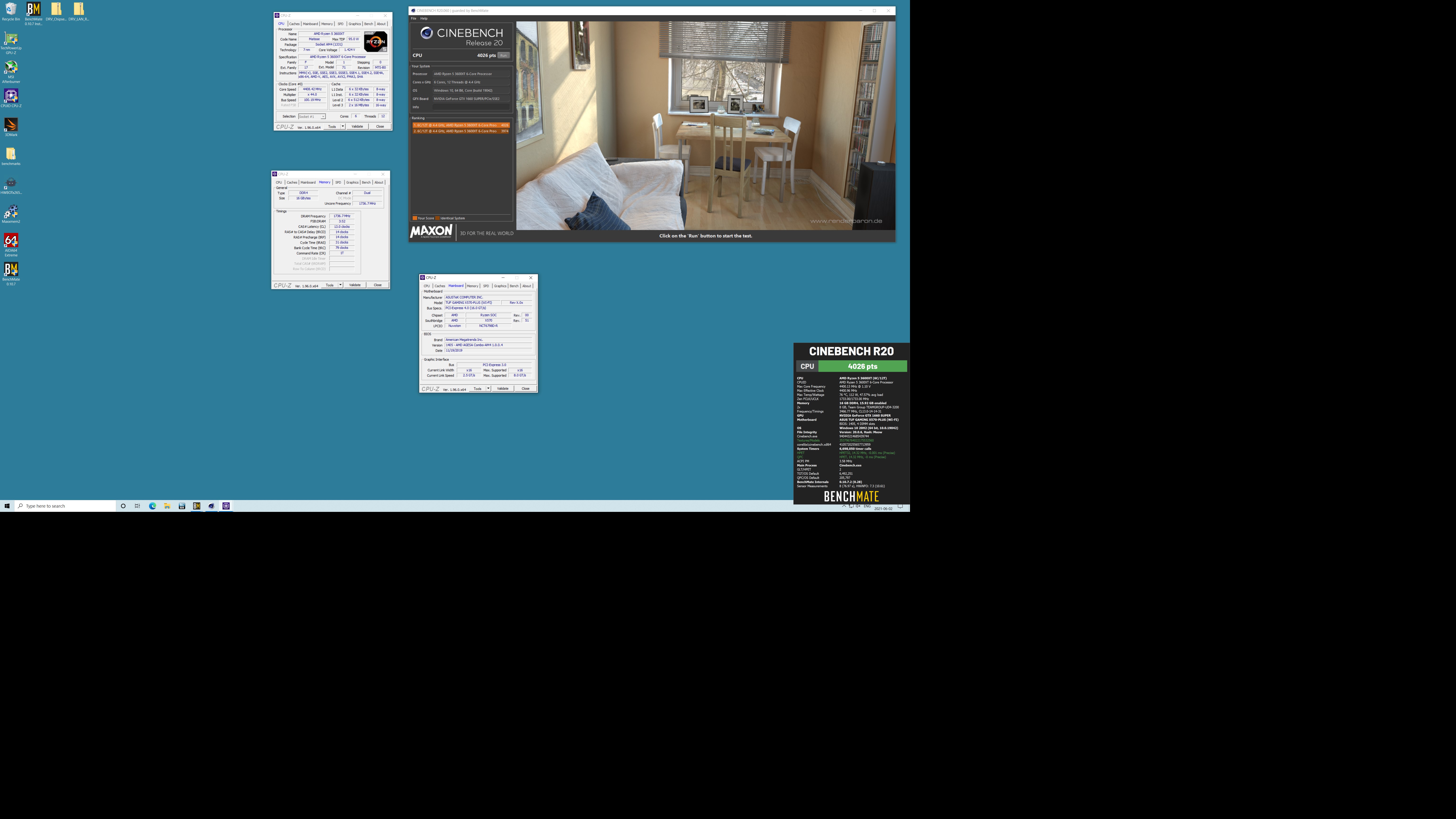Click the network icon in system tray
Image resolution: width=1456 pixels, height=819 pixels.
[851, 506]
